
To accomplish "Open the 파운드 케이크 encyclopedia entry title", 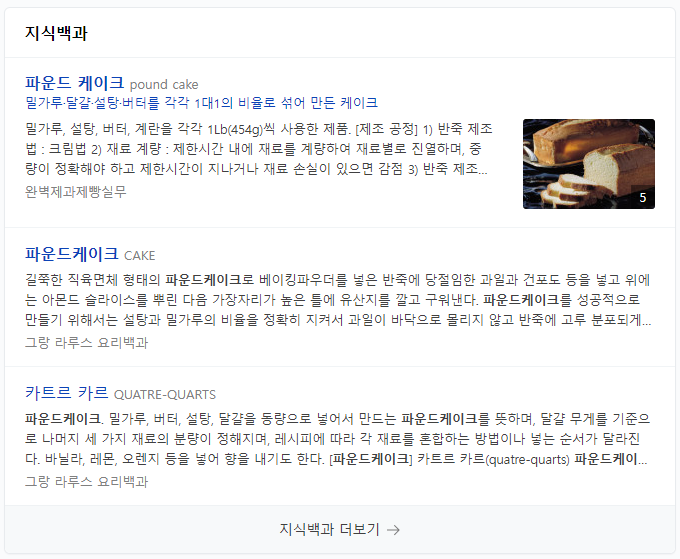I will pyautogui.click(x=75, y=82).
